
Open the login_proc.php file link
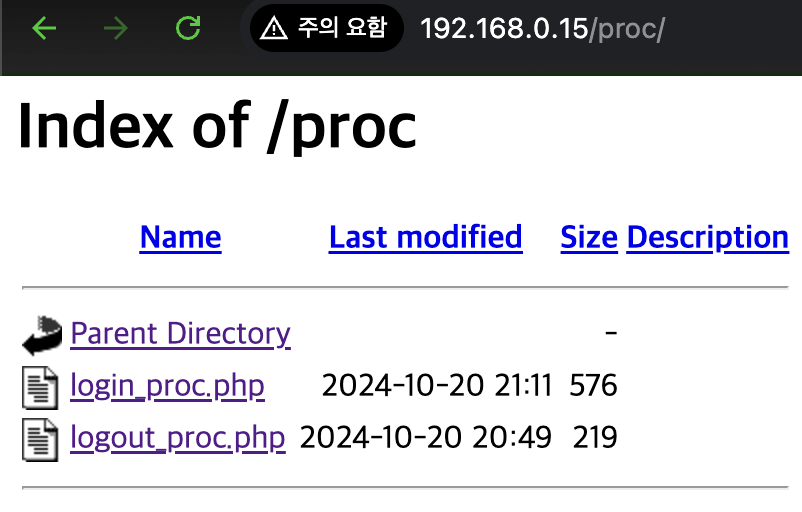click(x=167, y=386)
